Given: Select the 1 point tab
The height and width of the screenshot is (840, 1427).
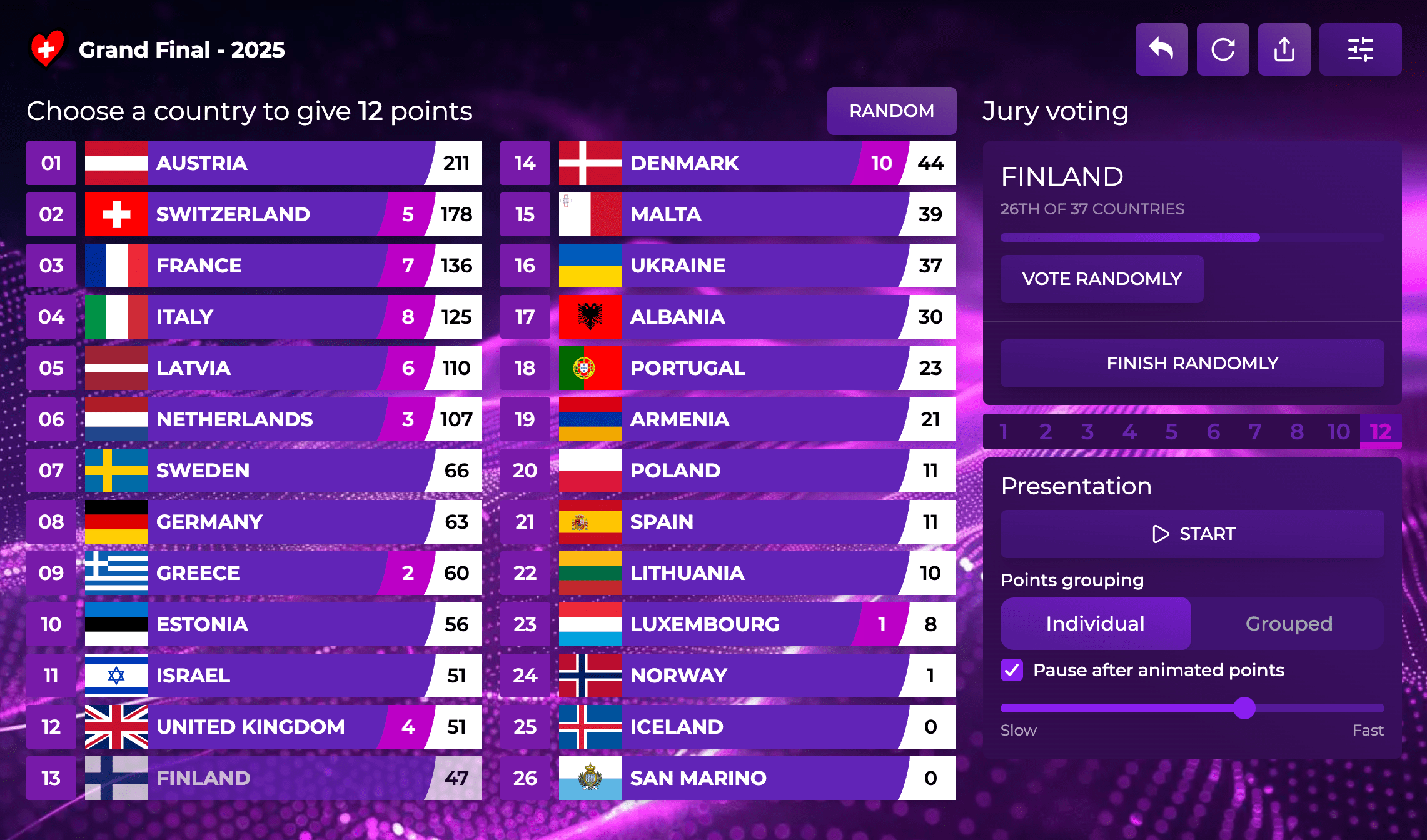Looking at the screenshot, I should 1004,431.
